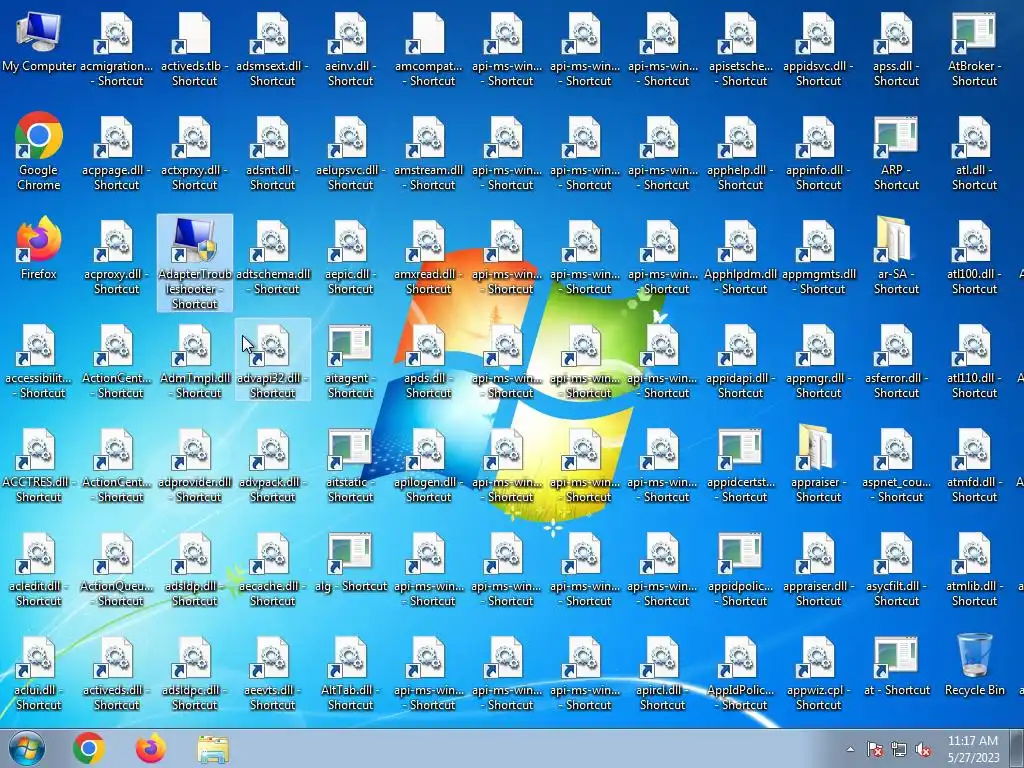Select the advapi32.dll shortcut

tap(272, 360)
